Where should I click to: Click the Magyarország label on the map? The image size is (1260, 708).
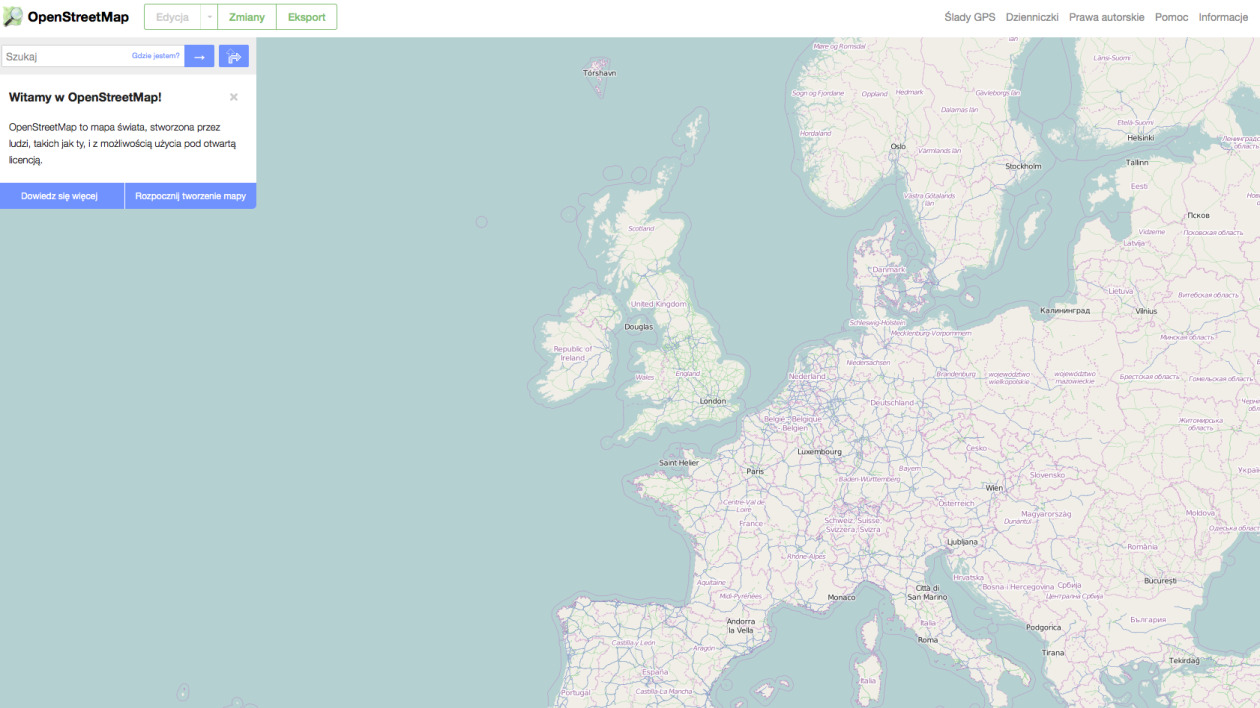click(x=1046, y=514)
